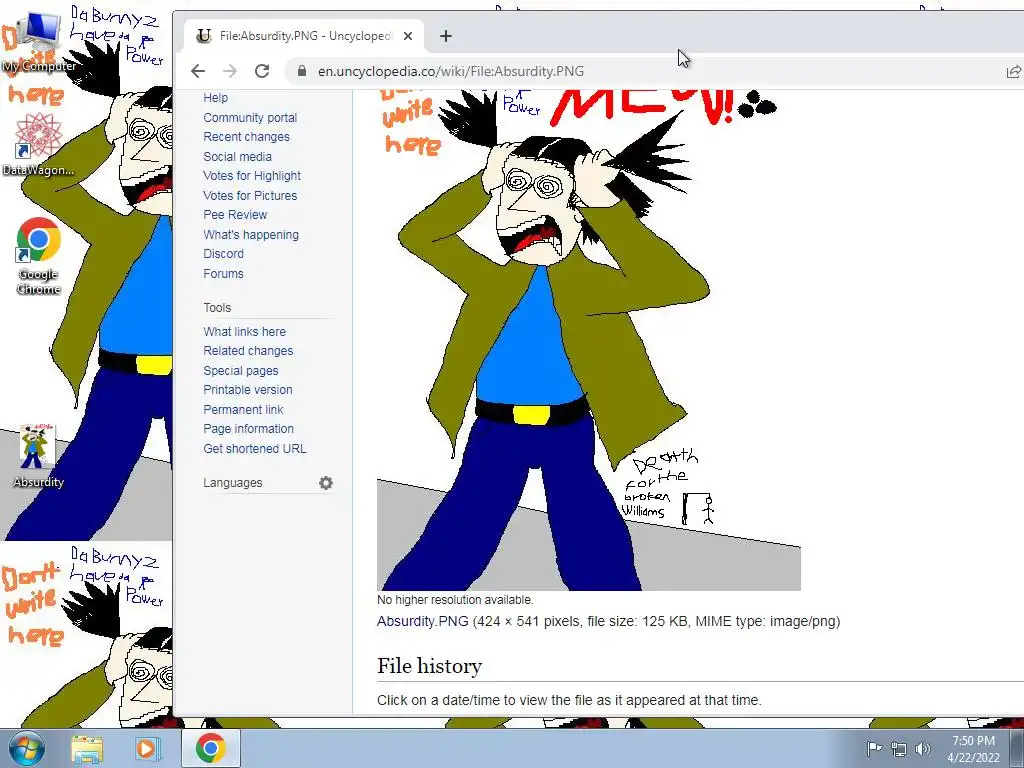1024x768 pixels.
Task: Open the Discord sidebar link
Action: pyautogui.click(x=223, y=254)
